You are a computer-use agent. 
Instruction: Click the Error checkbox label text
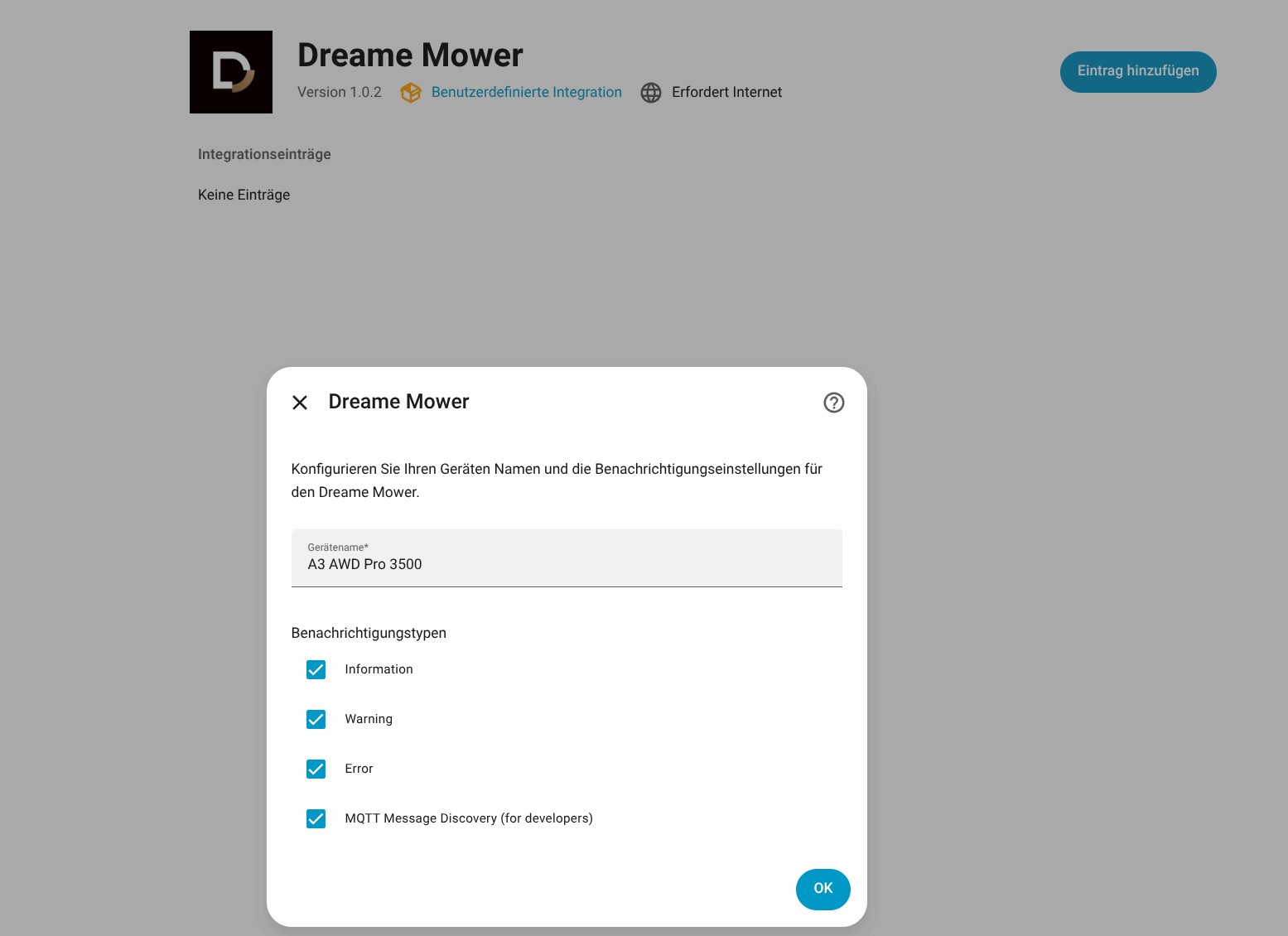(359, 769)
